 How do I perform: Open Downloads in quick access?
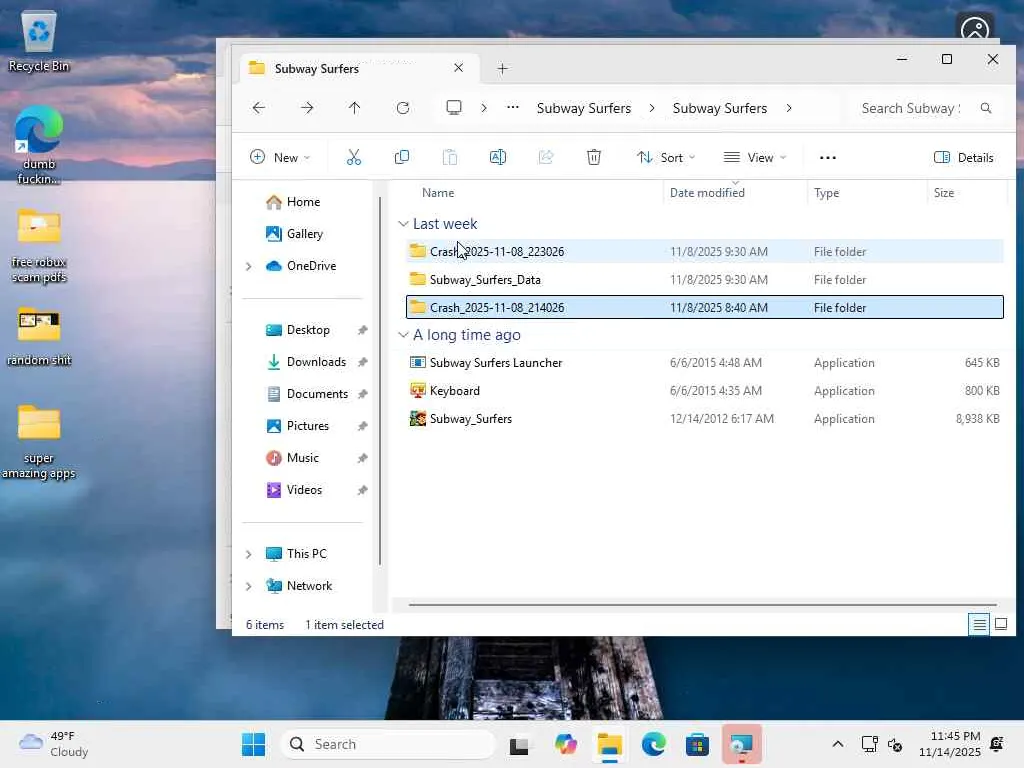(x=316, y=362)
